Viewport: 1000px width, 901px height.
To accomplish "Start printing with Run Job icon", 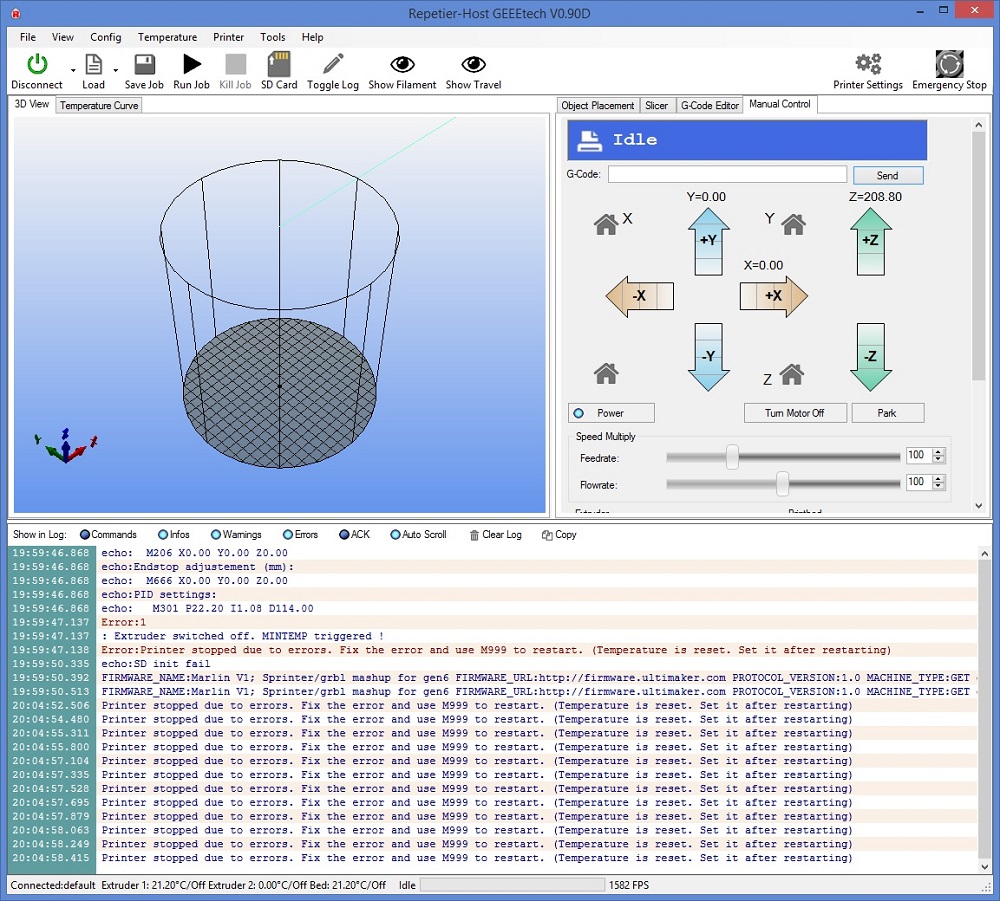I will click(191, 65).
